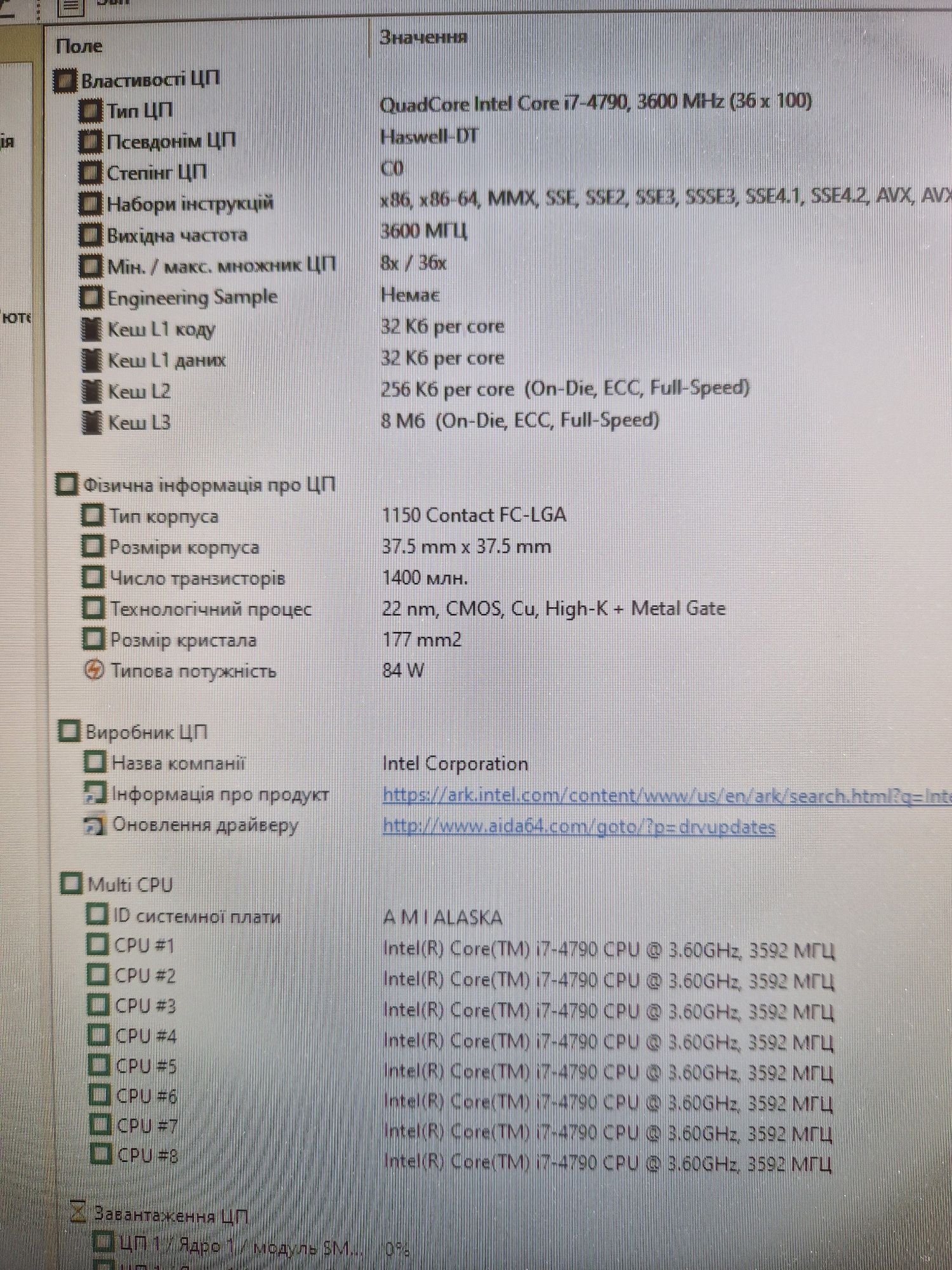This screenshot has height=1270, width=952.
Task: Click the icon next to Вихідна частота
Action: [x=89, y=235]
